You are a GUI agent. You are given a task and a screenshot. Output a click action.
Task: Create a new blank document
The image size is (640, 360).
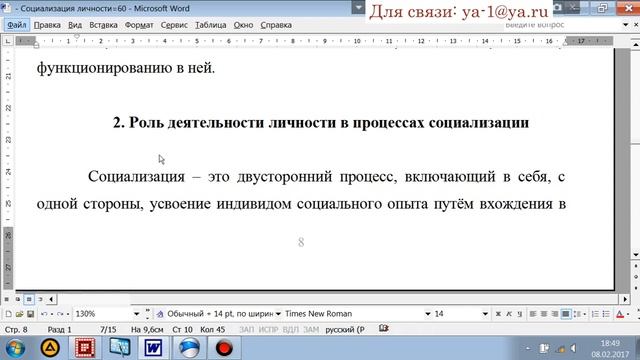coord(8,314)
